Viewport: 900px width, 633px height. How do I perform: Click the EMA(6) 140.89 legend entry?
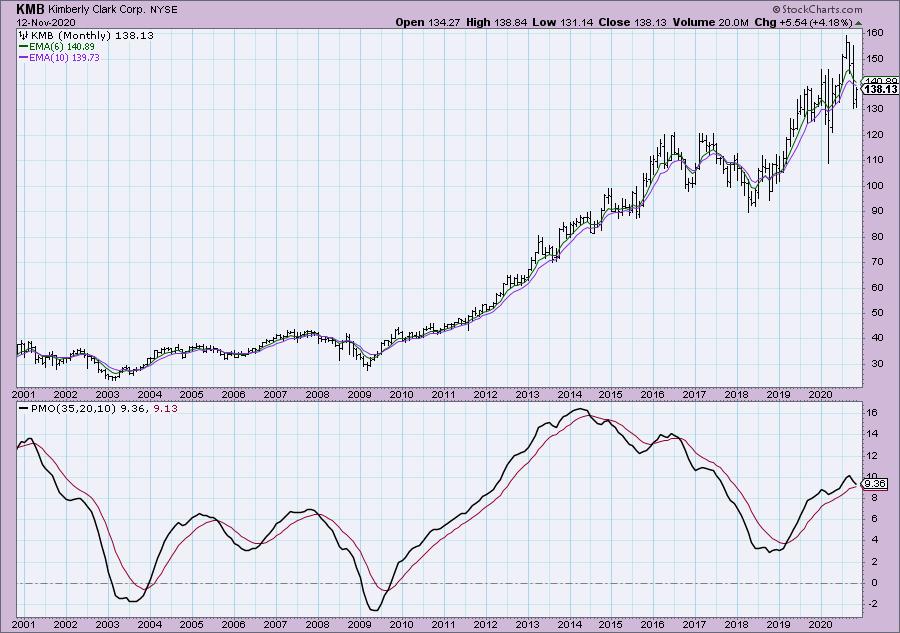click(62, 46)
